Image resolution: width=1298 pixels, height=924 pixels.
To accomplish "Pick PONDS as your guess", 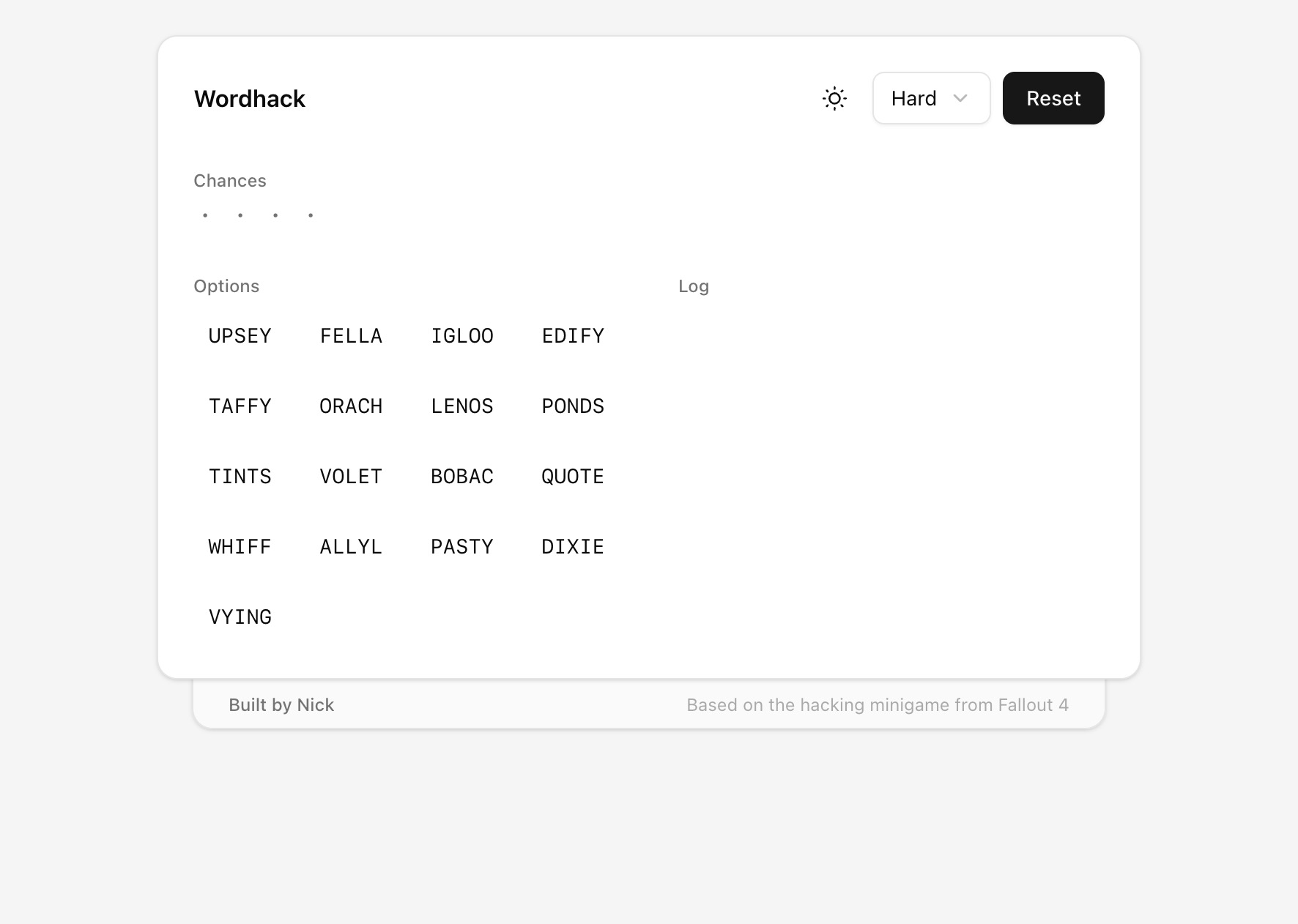I will 573,406.
